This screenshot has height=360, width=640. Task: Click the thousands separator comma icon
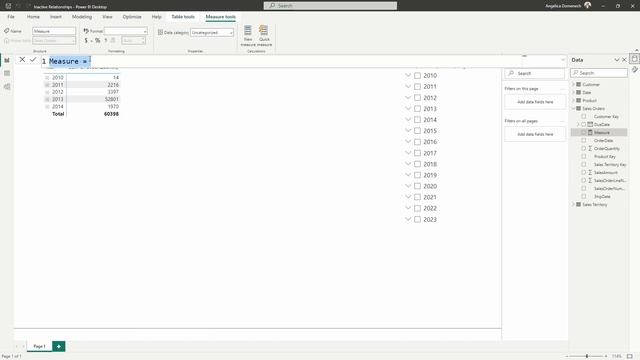[106, 40]
